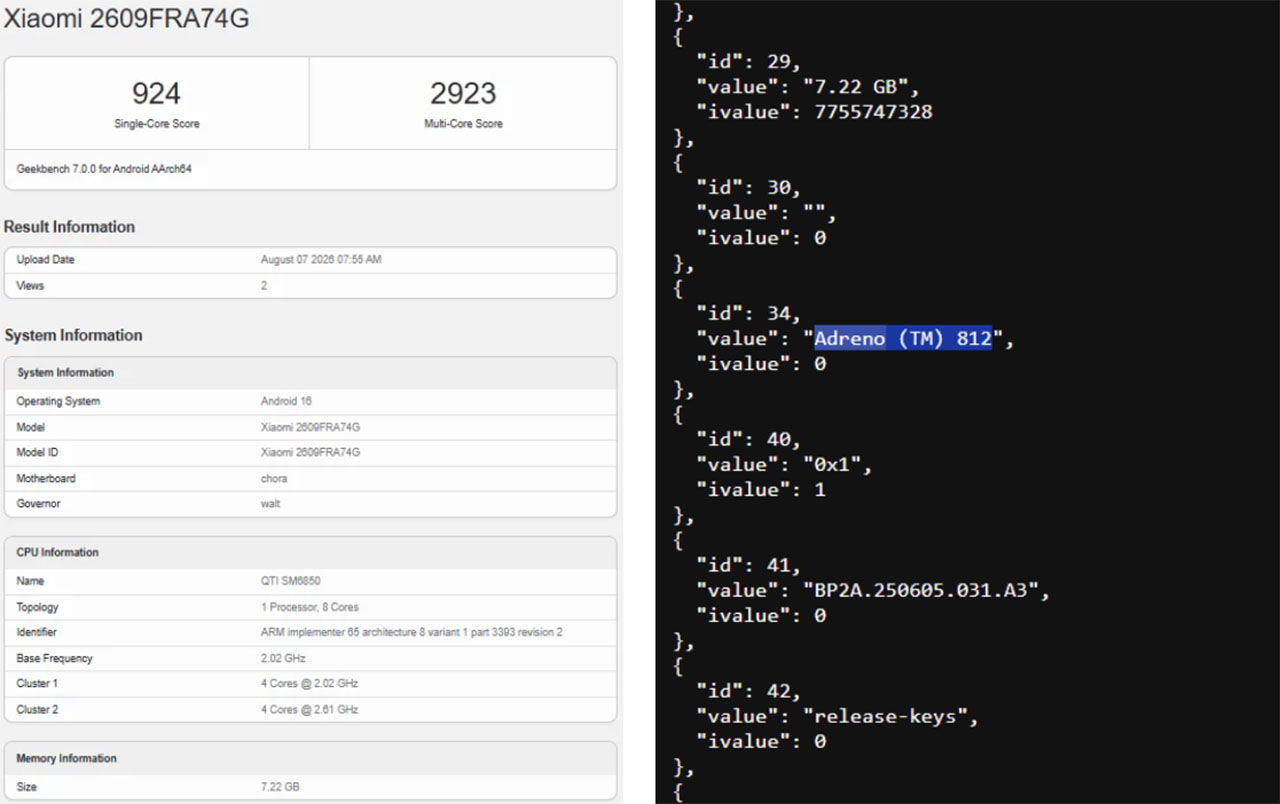Click "Geekbench 7.0.0 for Android AArch64" text
The width and height of the screenshot is (1280, 804).
104,169
